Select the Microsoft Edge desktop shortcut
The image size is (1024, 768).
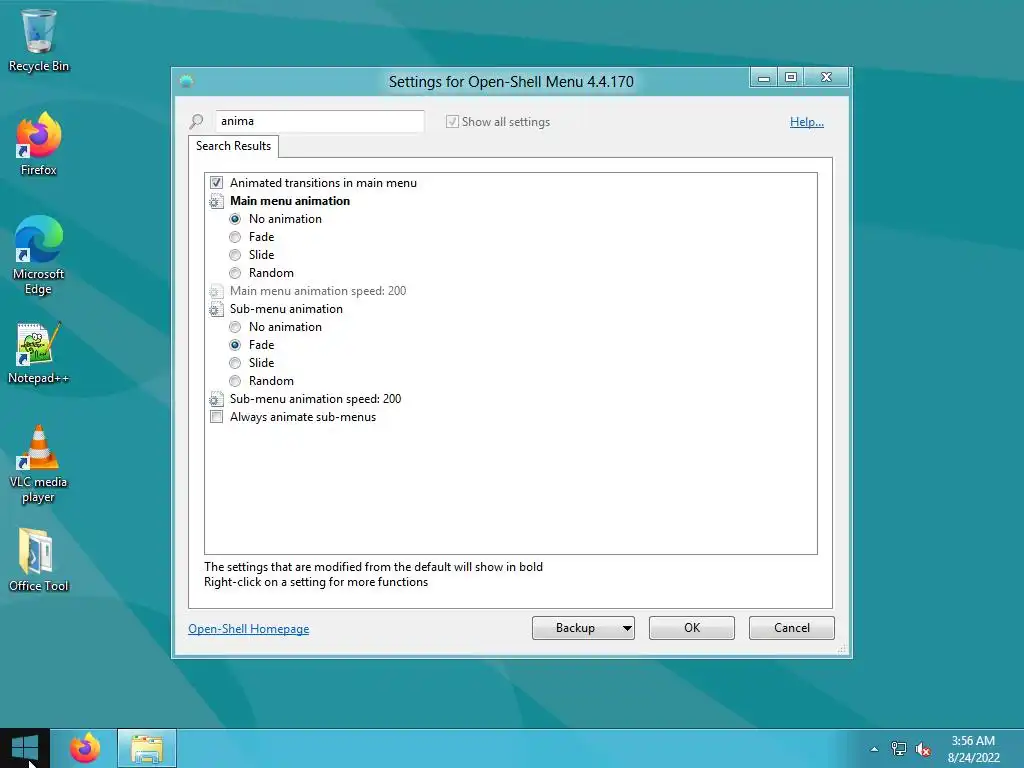39,255
